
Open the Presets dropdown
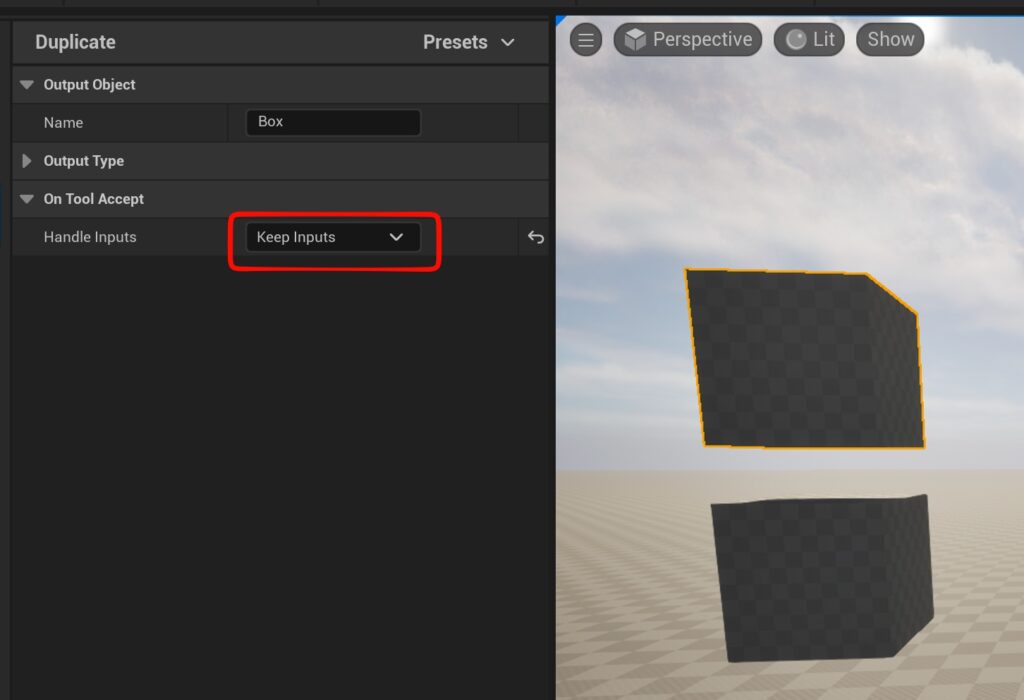(x=468, y=42)
